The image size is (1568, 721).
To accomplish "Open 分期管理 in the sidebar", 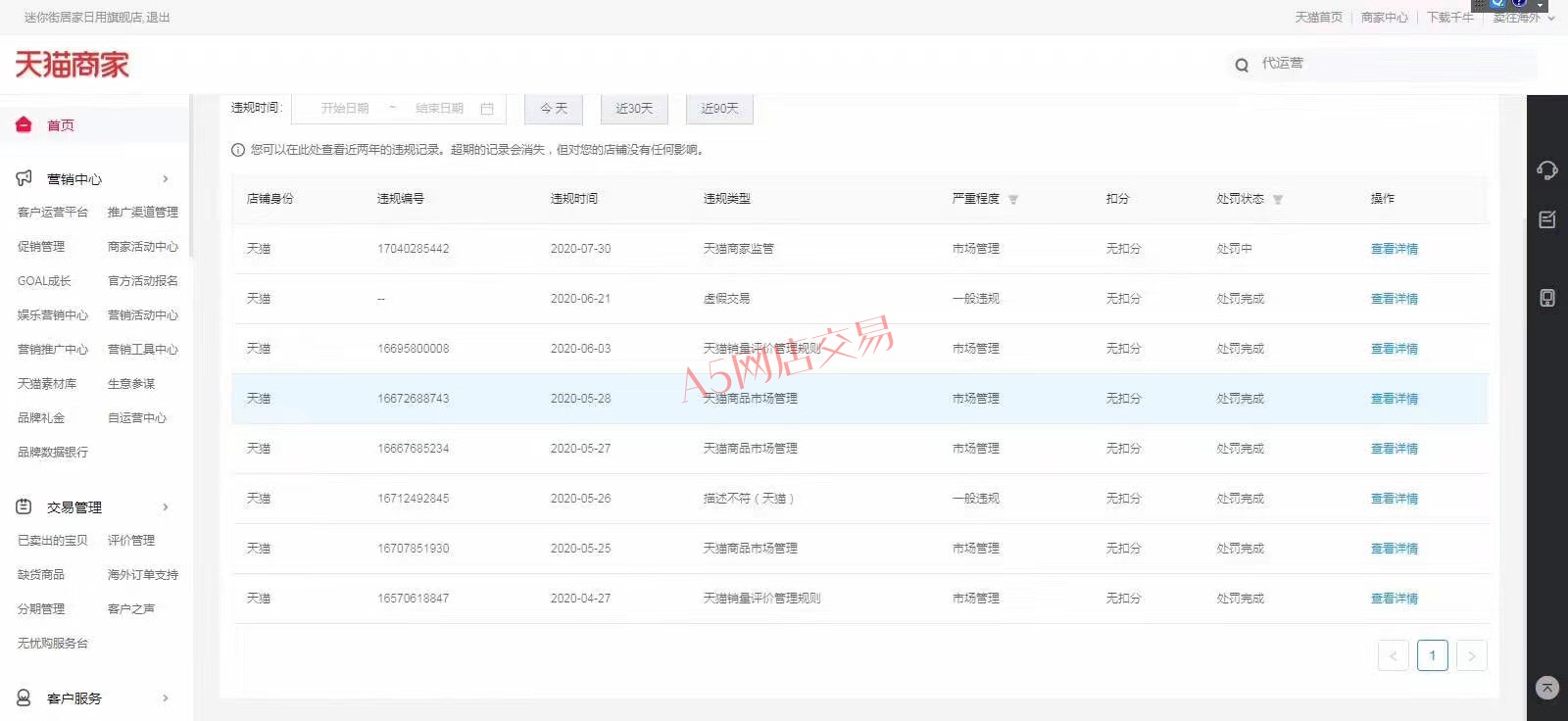I will 41,608.
